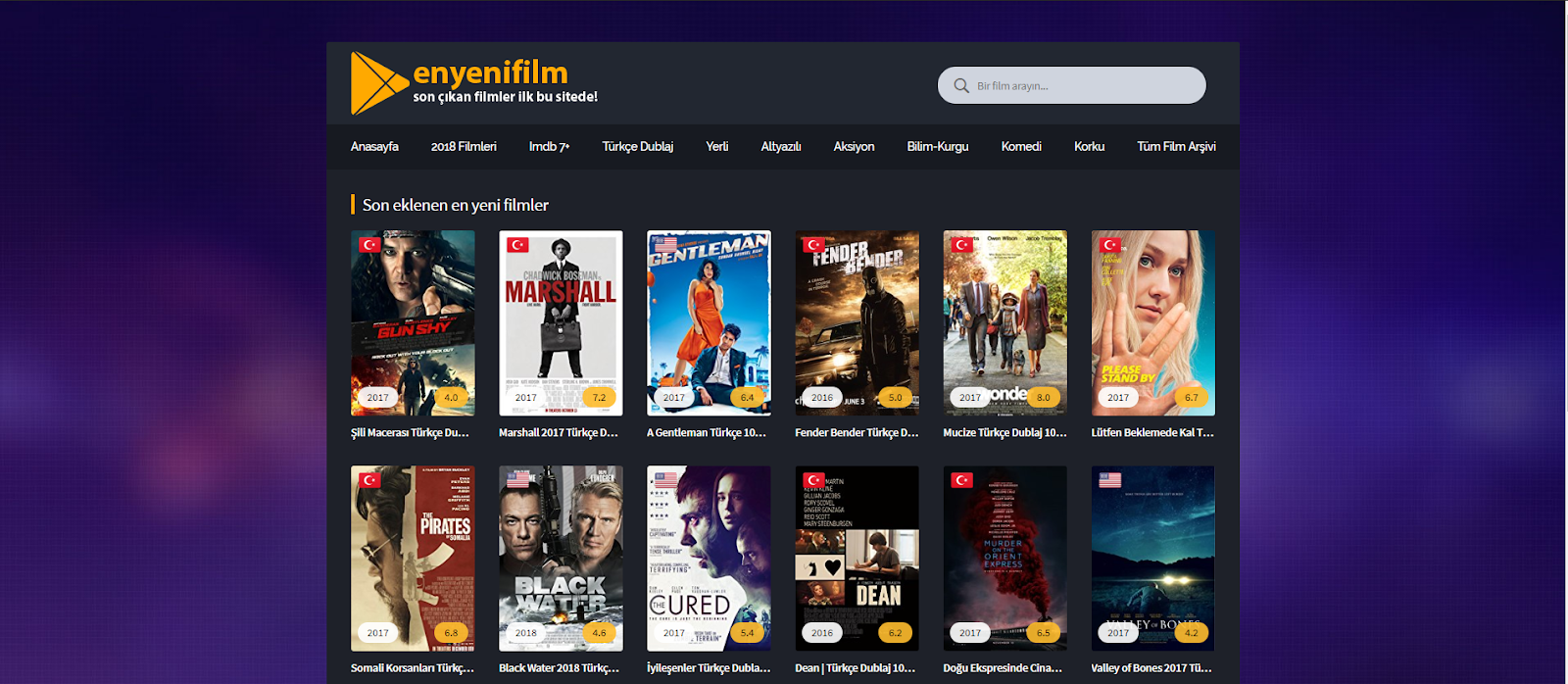The image size is (1568, 684).
Task: Click 'Mucize Türkçe Dublaj 10...' title link
Action: (1004, 432)
